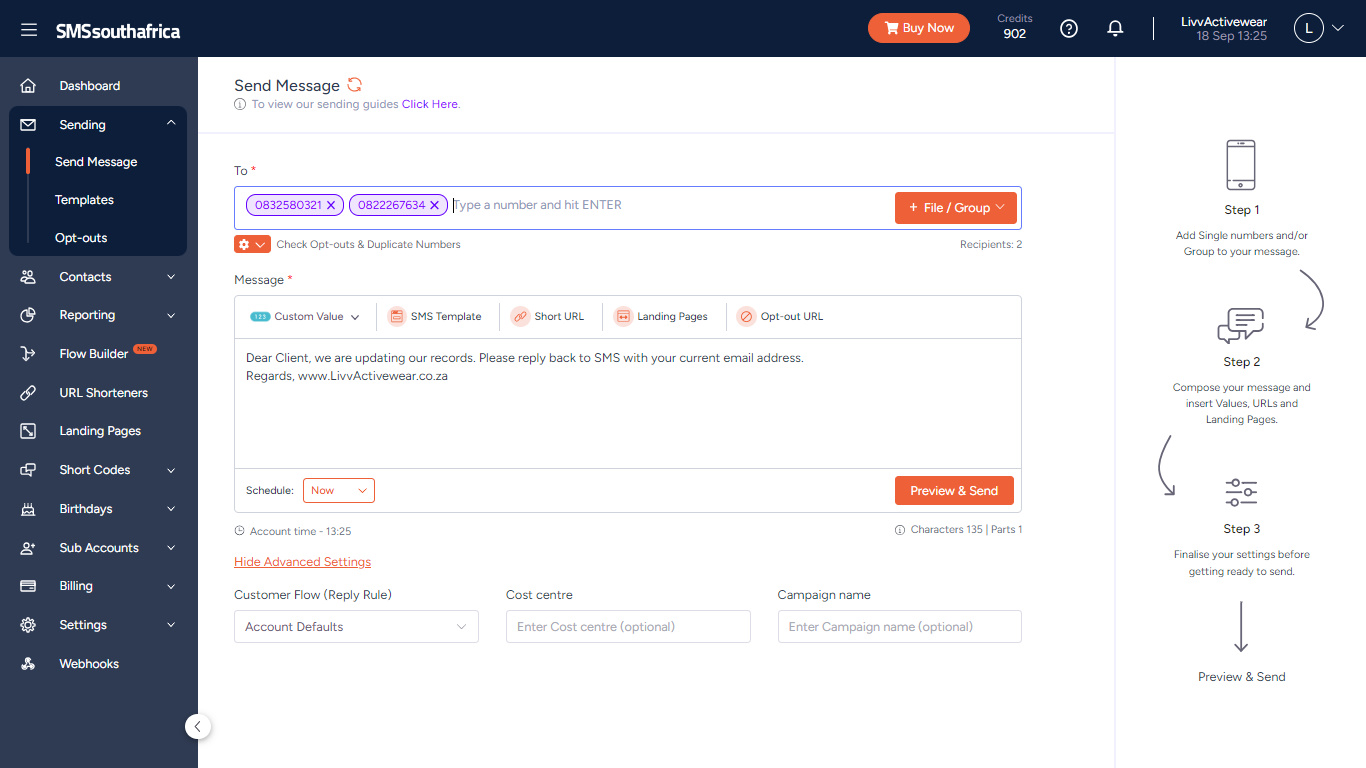Insert a Short URL into message
The image size is (1366, 768).
click(x=547, y=316)
